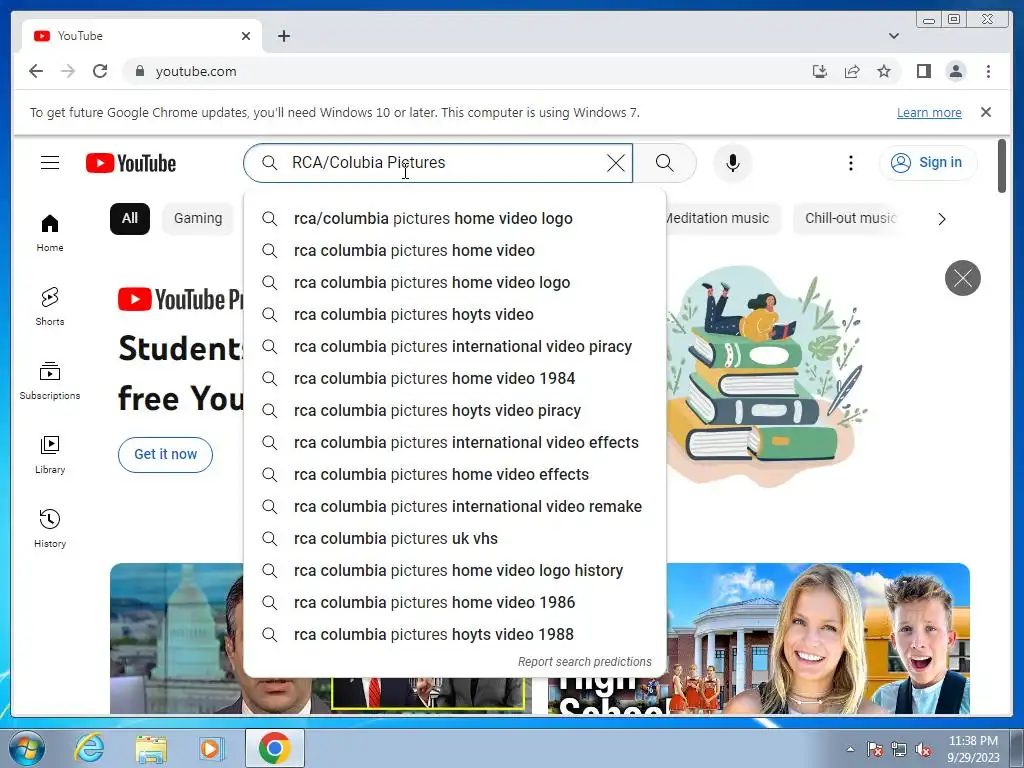Select suggestion 'rca columbia pictures home video'
The image size is (1024, 768).
[455, 250]
